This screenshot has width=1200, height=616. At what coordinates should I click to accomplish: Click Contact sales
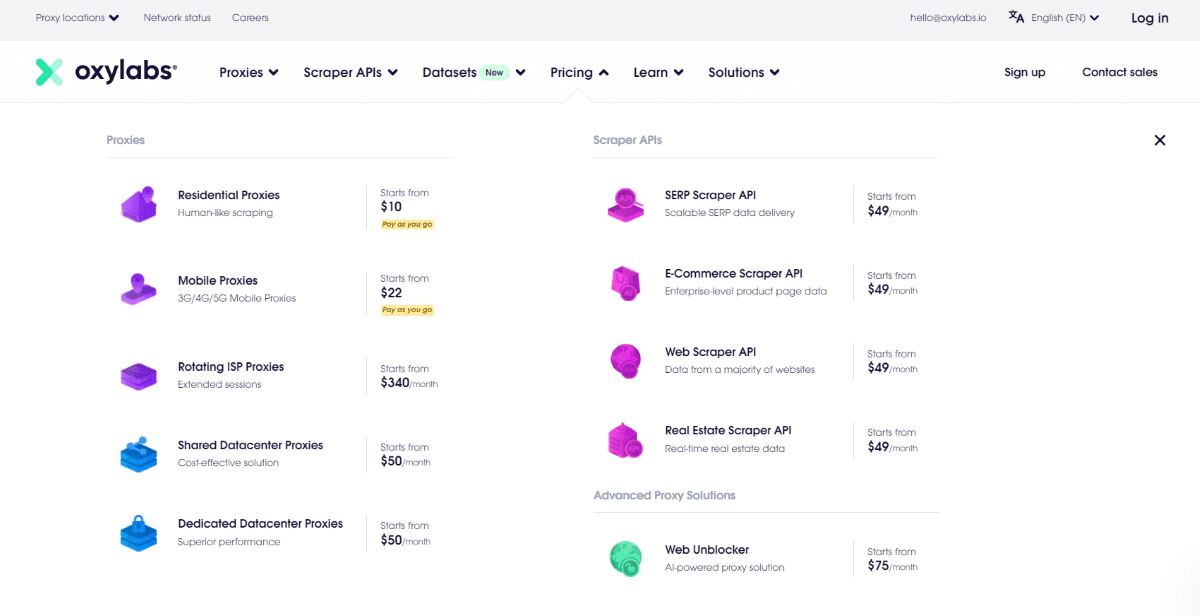pos(1120,72)
